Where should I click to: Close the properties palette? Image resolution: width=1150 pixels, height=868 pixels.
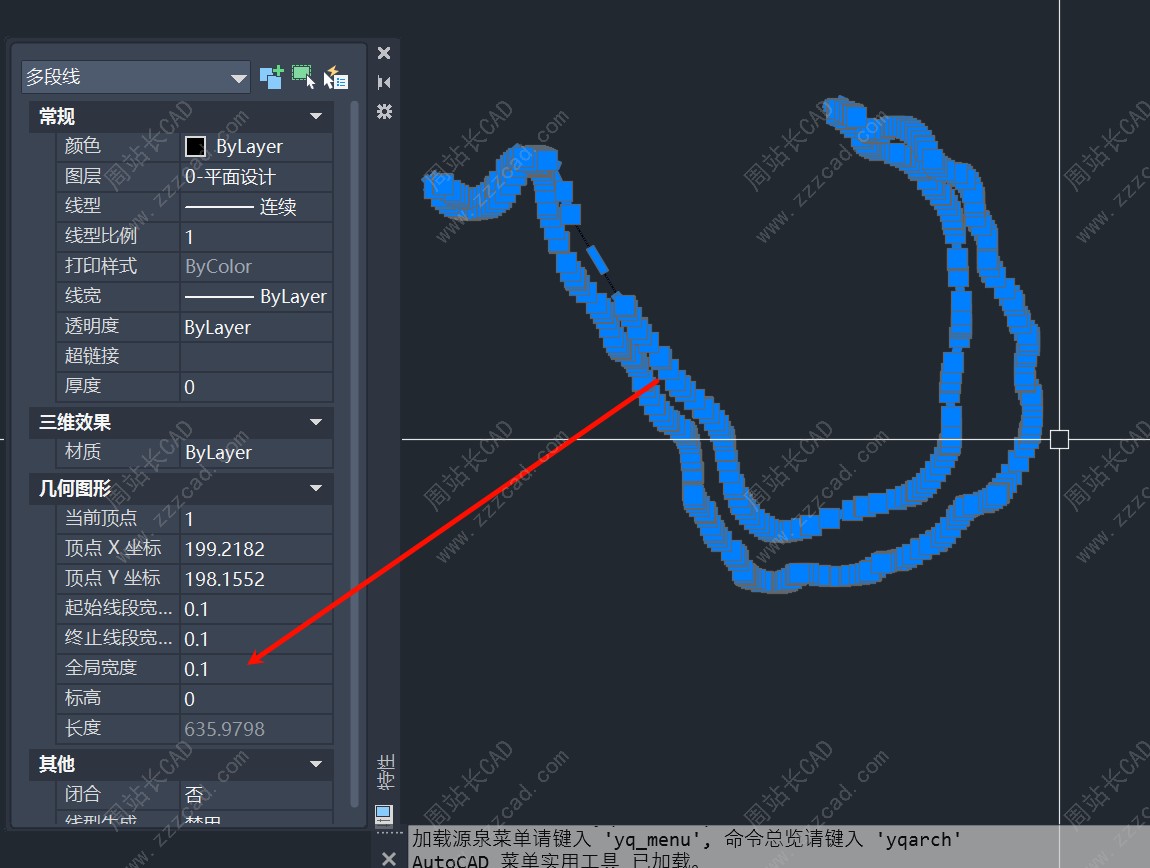[384, 53]
